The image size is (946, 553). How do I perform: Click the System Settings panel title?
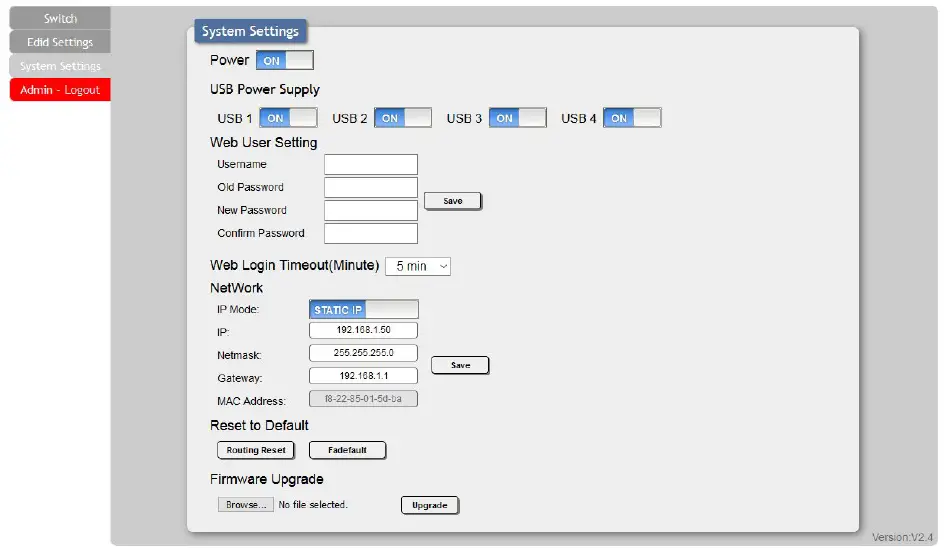[x=250, y=31]
